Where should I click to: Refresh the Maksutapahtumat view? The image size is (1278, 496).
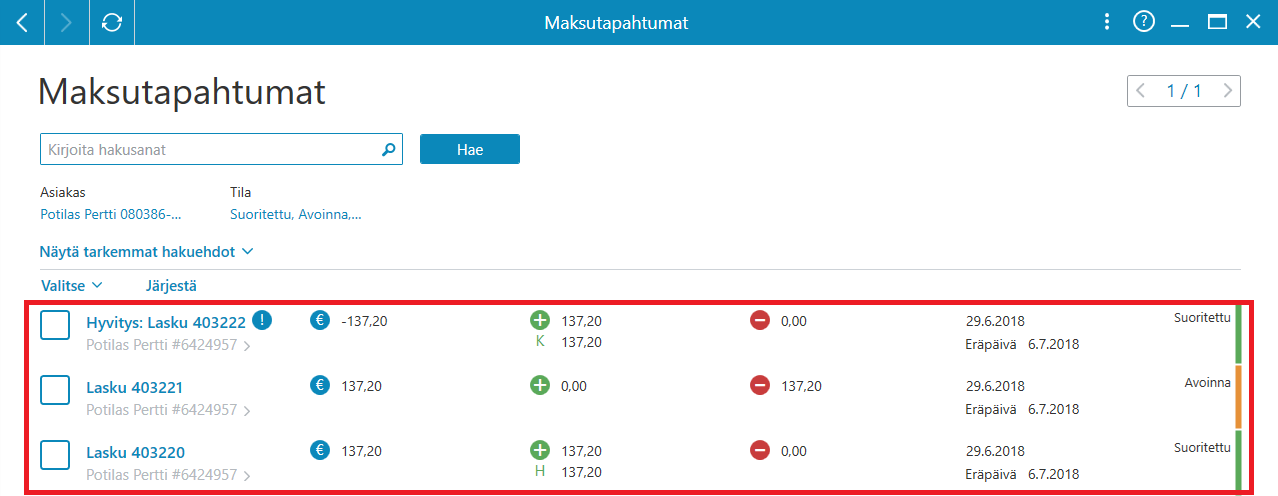tap(112, 22)
